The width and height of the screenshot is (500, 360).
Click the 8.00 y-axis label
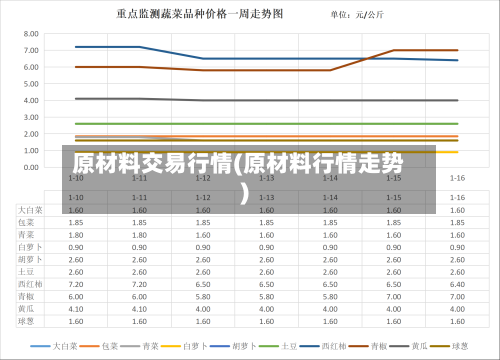pyautogui.click(x=31, y=34)
